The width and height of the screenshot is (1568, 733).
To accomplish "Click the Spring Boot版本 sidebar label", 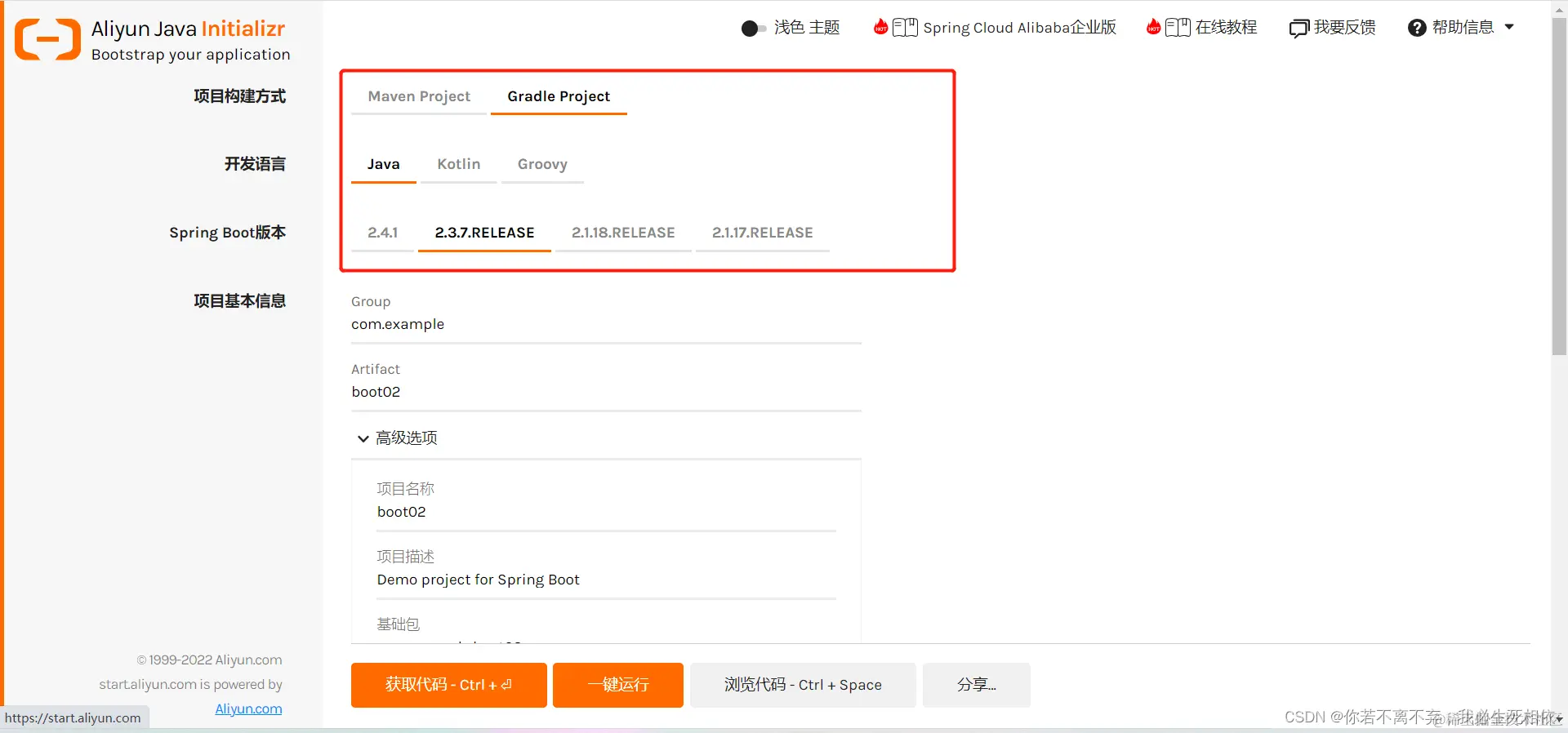I will pyautogui.click(x=227, y=233).
